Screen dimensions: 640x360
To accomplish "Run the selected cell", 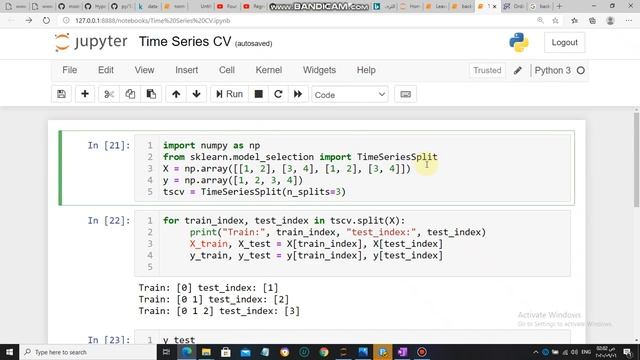I will [x=229, y=94].
